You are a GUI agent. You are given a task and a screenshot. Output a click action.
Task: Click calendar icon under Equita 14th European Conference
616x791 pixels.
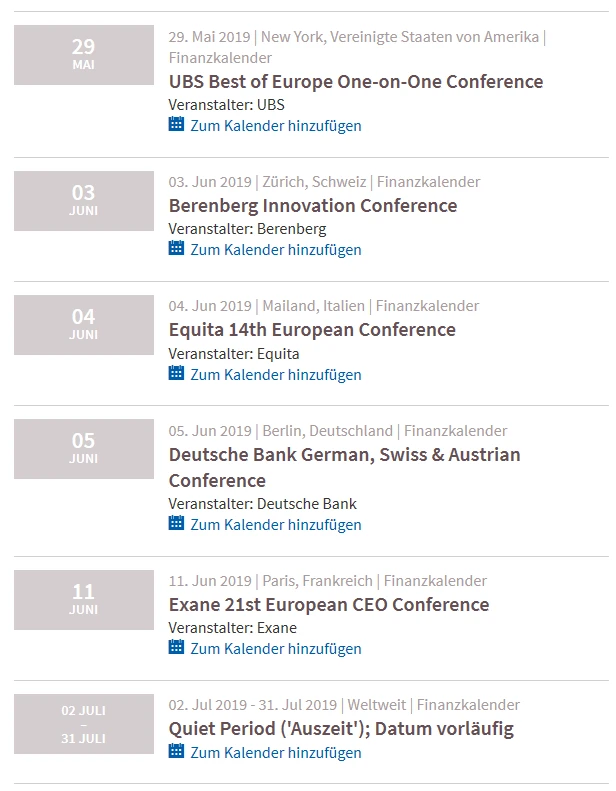point(176,373)
